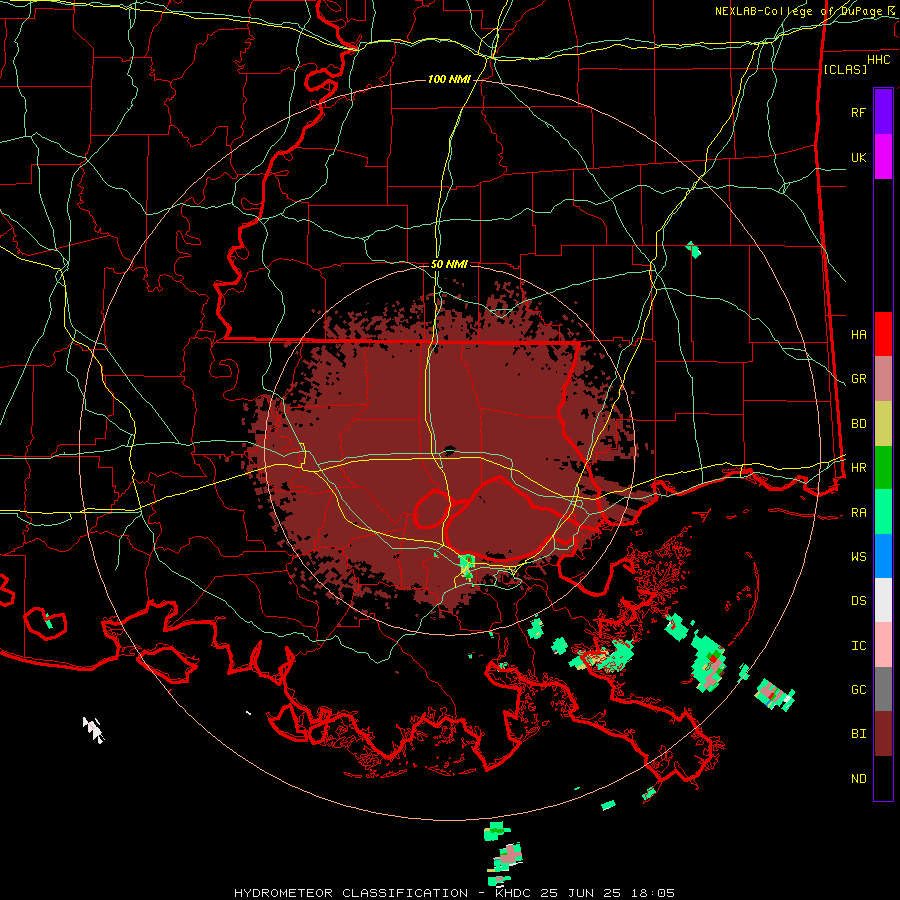The height and width of the screenshot is (900, 900).
Task: Click the ND legend label
Action: coord(858,779)
